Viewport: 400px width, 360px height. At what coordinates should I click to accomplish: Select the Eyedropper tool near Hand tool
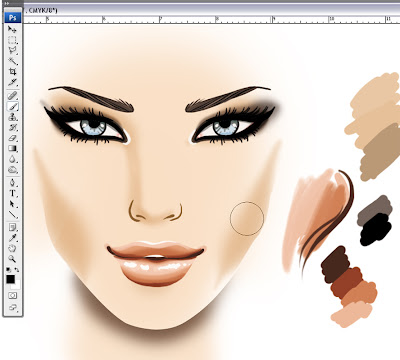tap(12, 238)
